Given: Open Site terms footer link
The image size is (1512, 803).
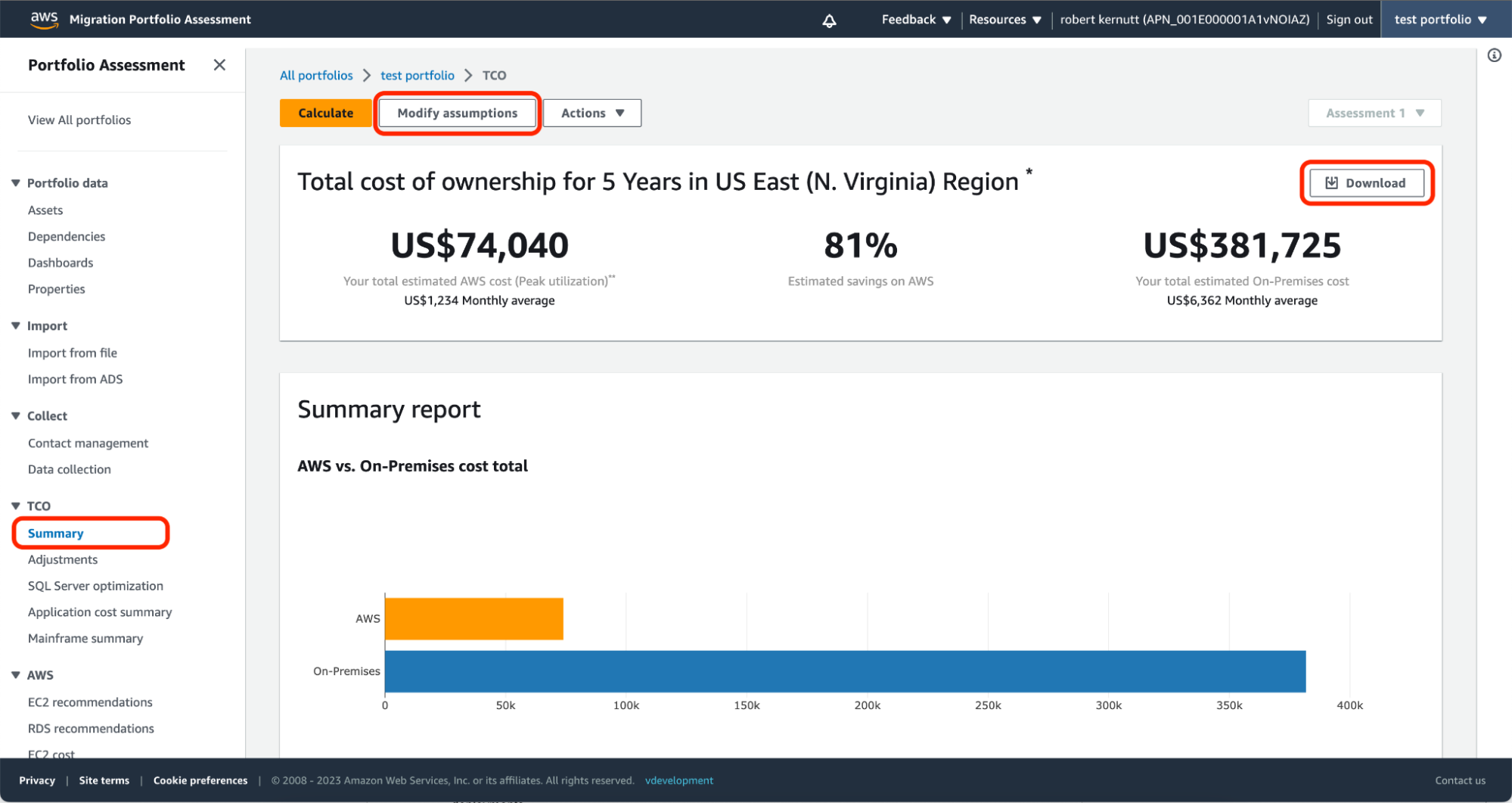Looking at the screenshot, I should point(104,781).
